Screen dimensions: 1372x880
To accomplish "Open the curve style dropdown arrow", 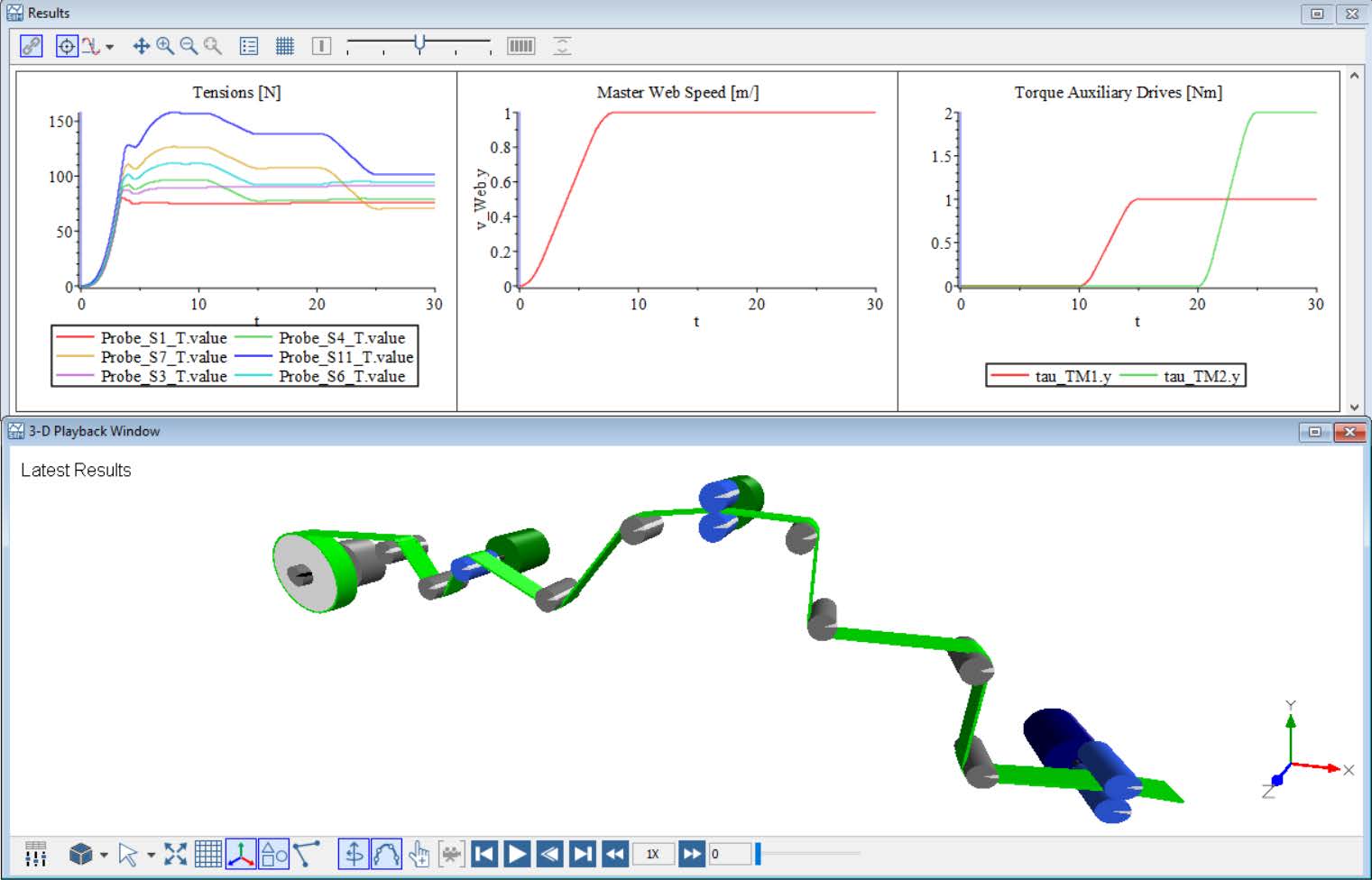I will click(110, 47).
